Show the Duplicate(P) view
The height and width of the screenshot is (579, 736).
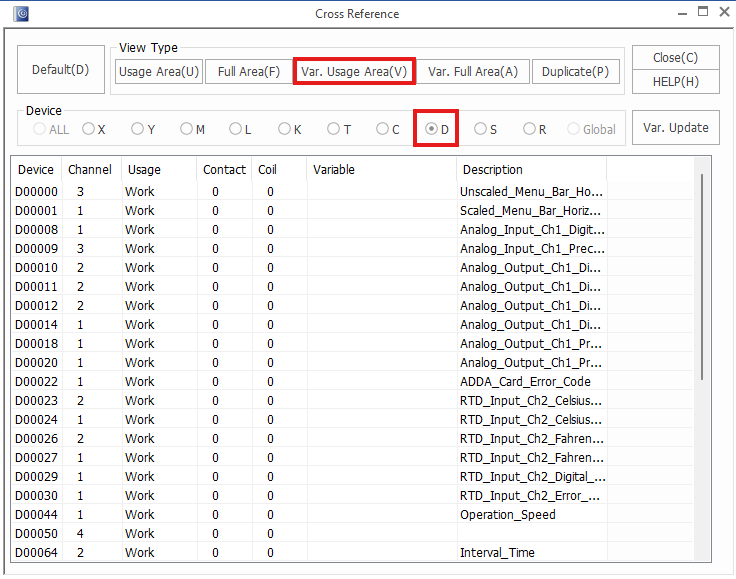(x=575, y=72)
